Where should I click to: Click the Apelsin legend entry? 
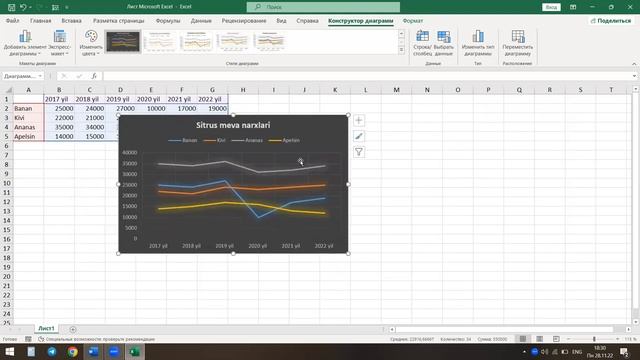pos(284,140)
